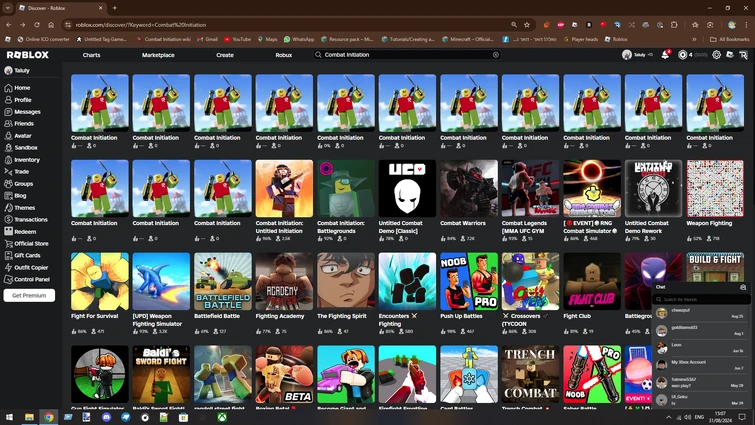Open the Robux balance icon
This screenshot has width=755, height=425.
[682, 55]
